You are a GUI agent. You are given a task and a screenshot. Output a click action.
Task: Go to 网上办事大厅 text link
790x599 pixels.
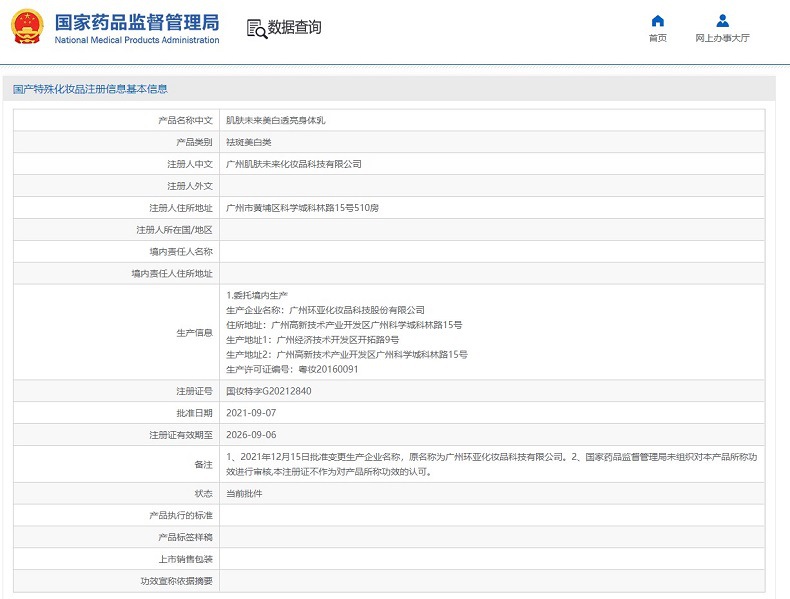point(722,38)
